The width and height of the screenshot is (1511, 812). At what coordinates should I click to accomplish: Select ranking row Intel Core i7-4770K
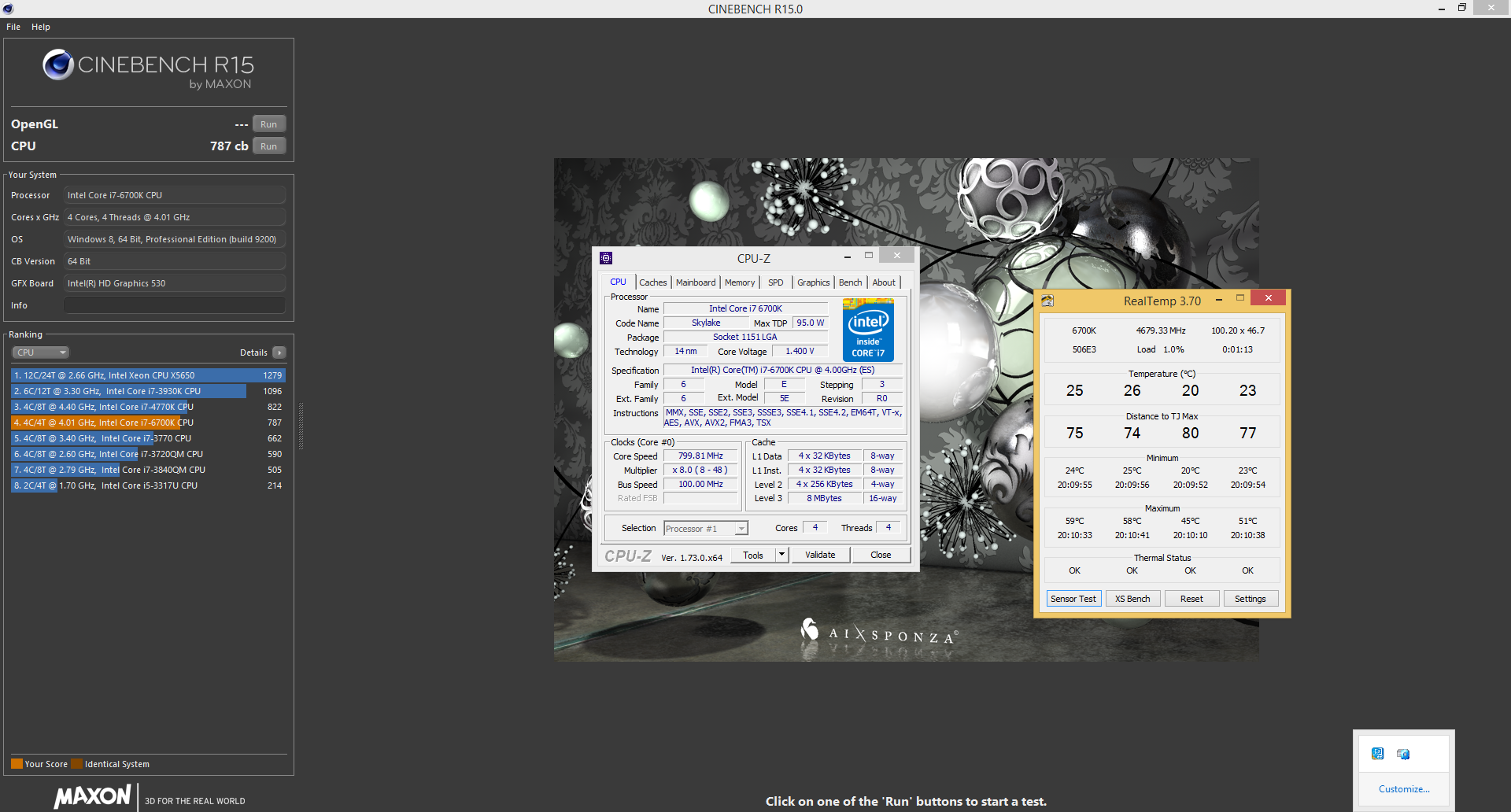(148, 407)
